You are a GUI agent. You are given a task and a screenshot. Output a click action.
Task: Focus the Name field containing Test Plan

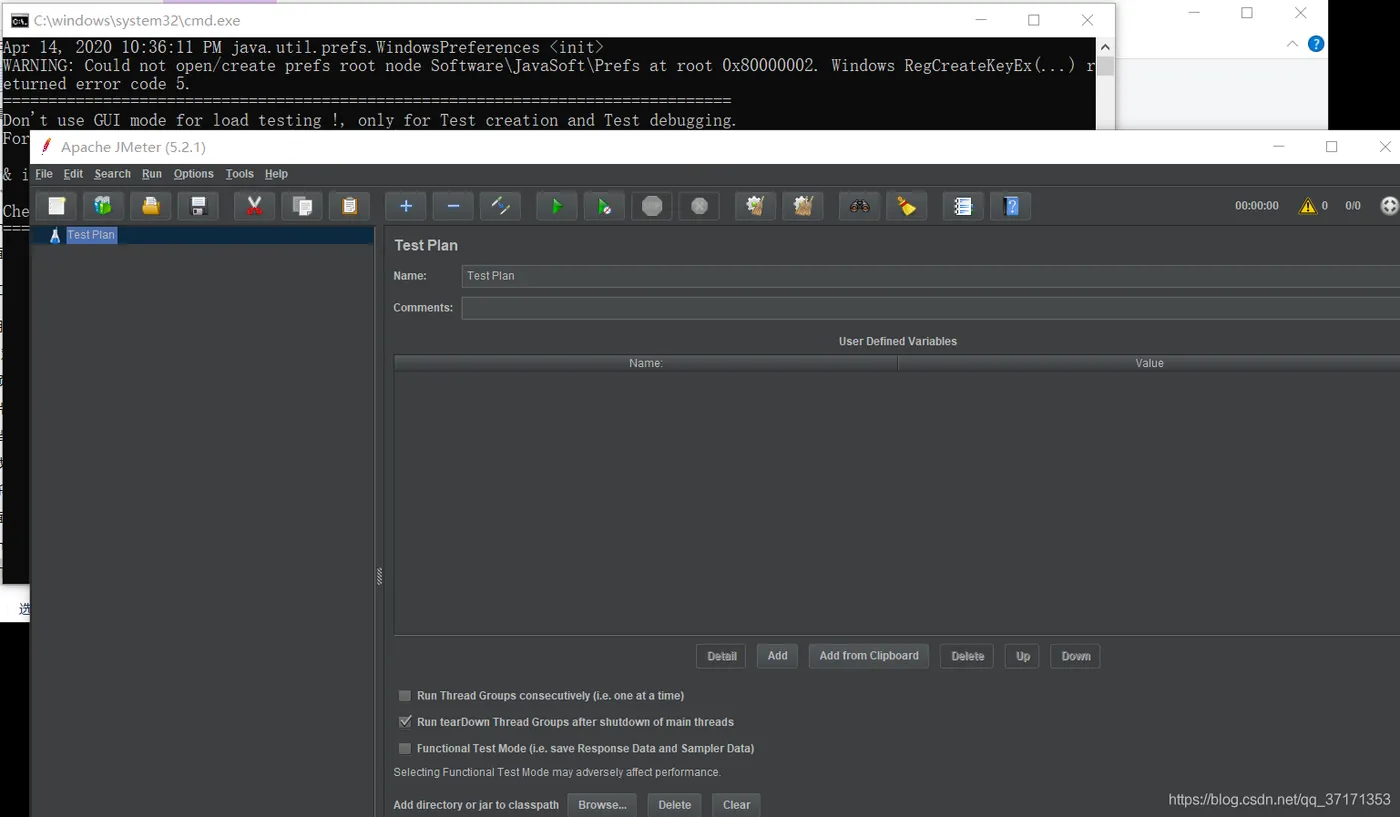(930, 276)
